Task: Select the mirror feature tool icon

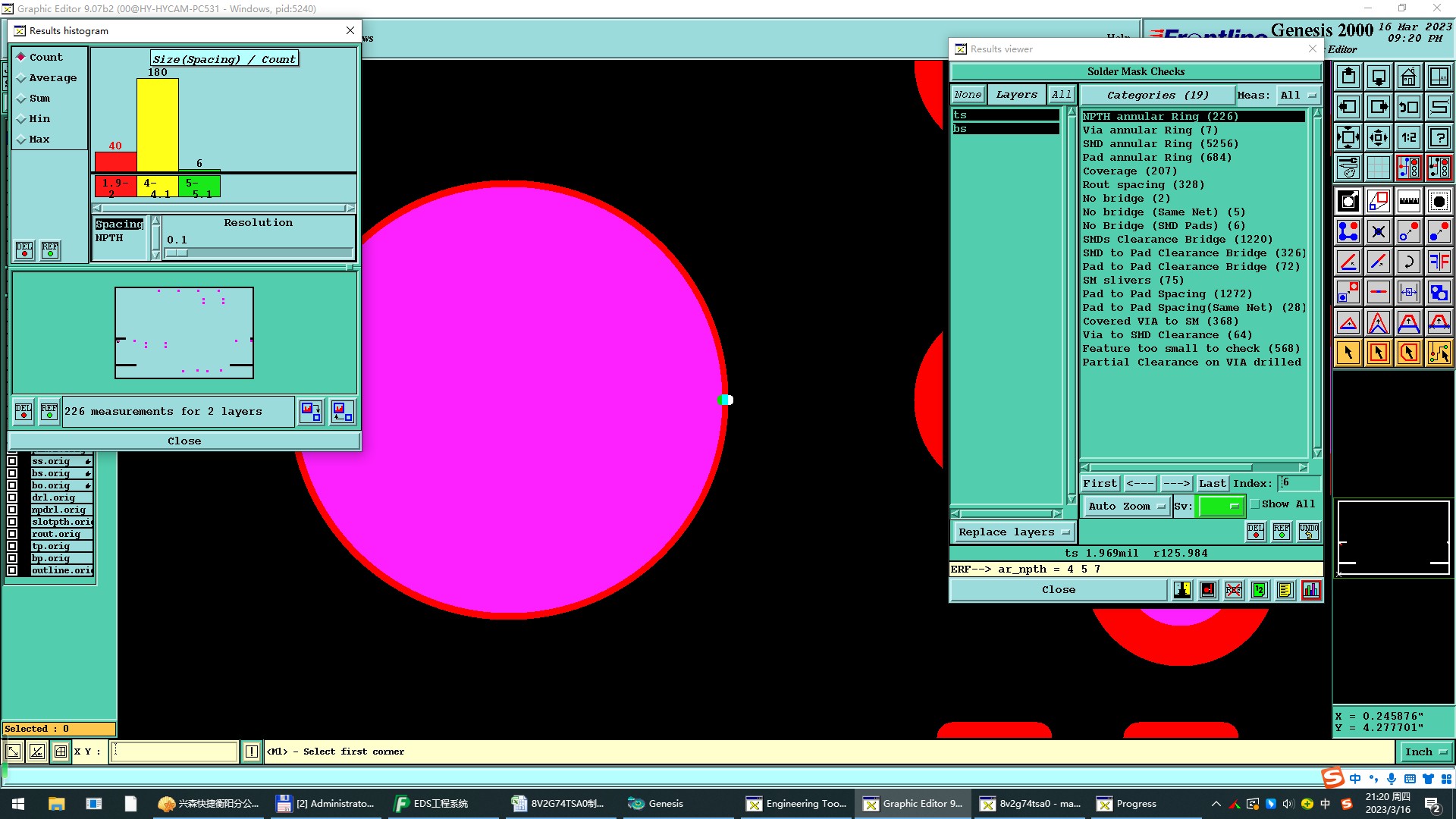Action: click(1439, 262)
